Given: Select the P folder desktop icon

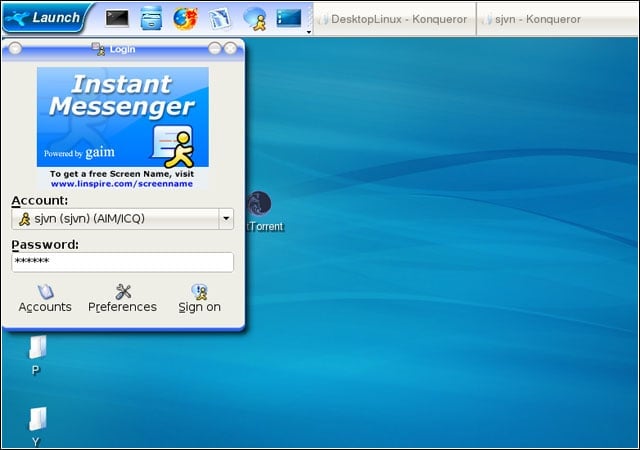Looking at the screenshot, I should pos(37,354).
